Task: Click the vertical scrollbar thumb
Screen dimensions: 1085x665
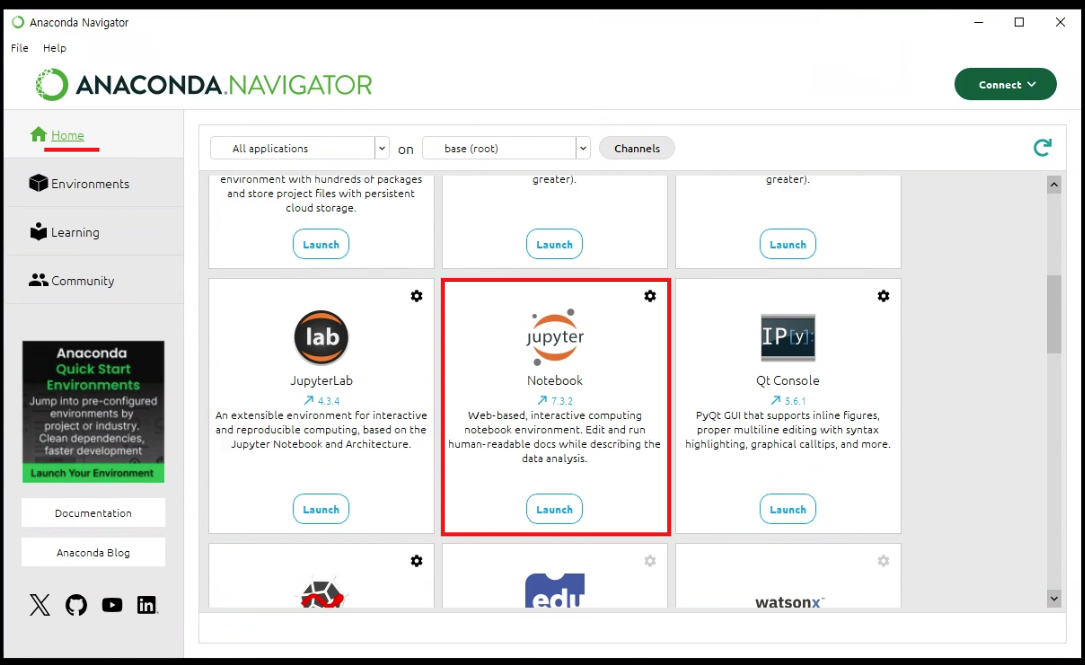Action: coord(1054,314)
